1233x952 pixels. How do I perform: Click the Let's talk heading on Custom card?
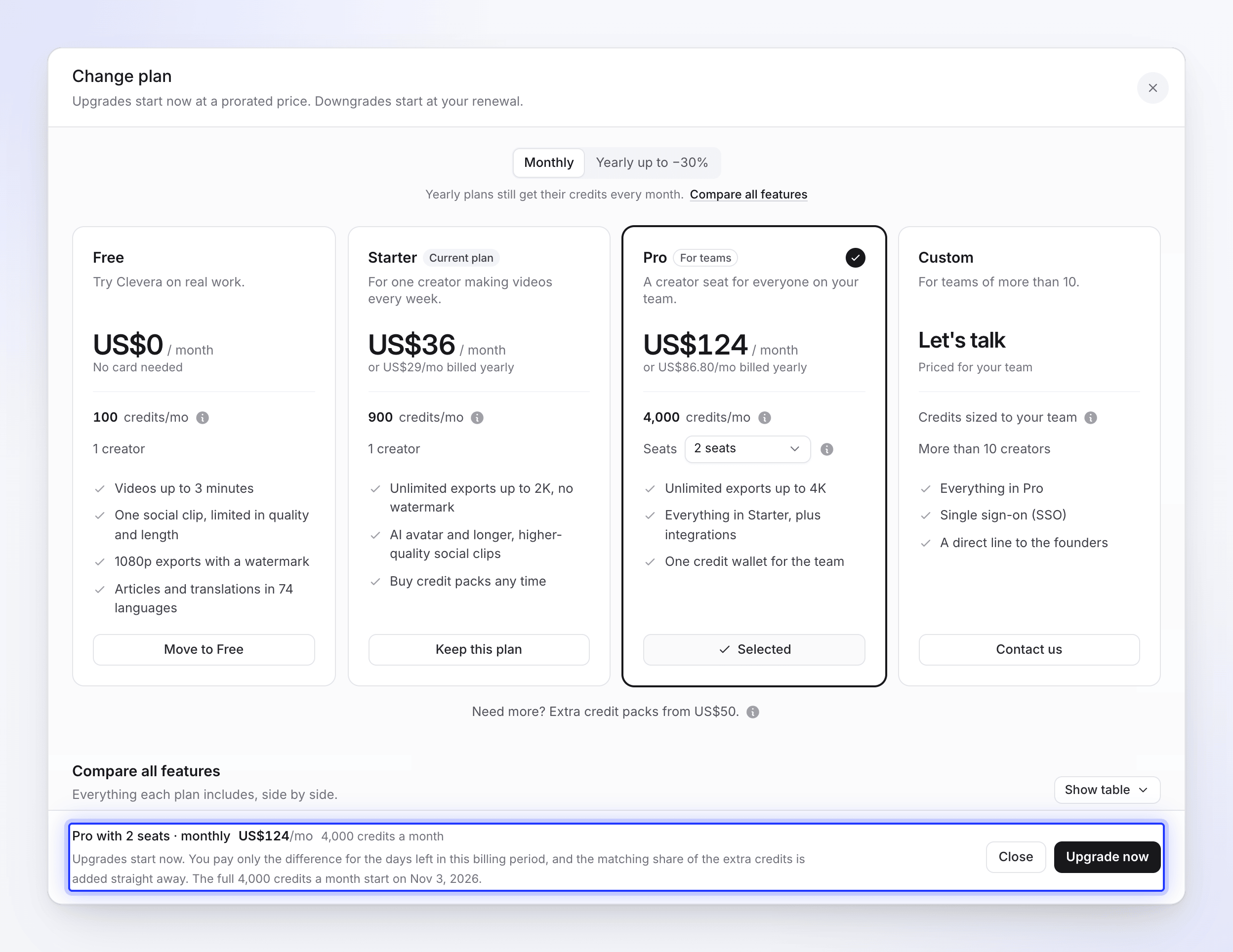961,340
